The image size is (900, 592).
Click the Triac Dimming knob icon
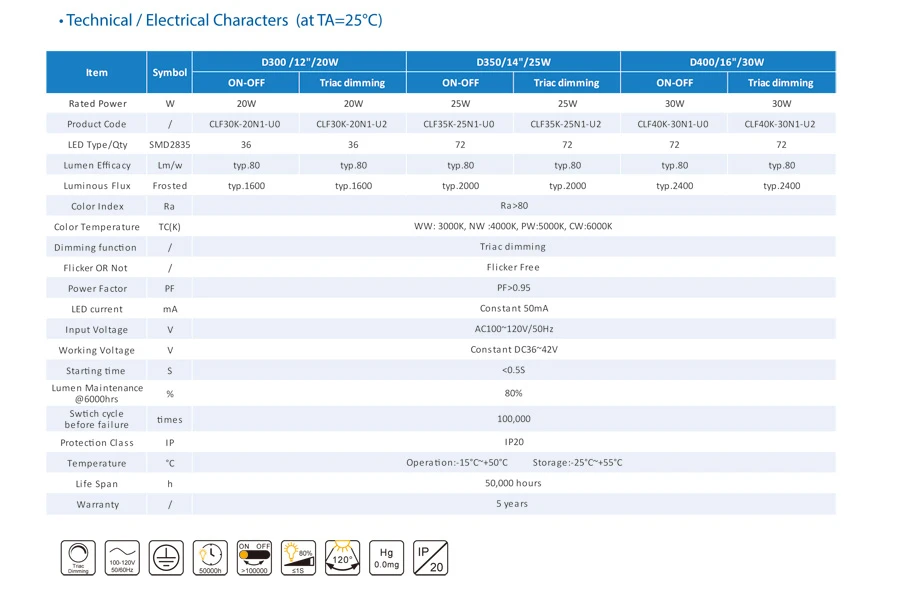pyautogui.click(x=78, y=558)
